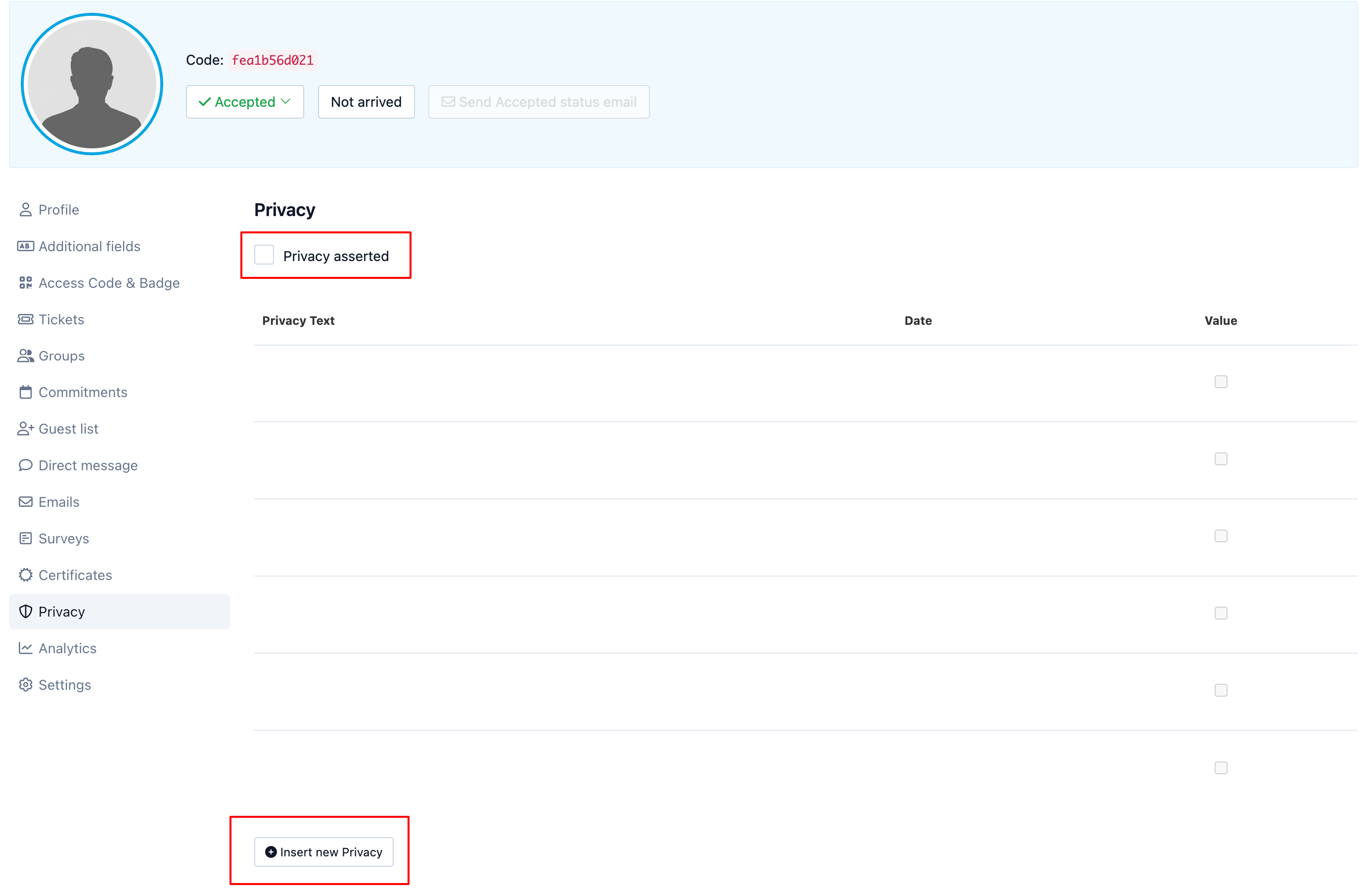Open the Groups section

click(x=119, y=356)
